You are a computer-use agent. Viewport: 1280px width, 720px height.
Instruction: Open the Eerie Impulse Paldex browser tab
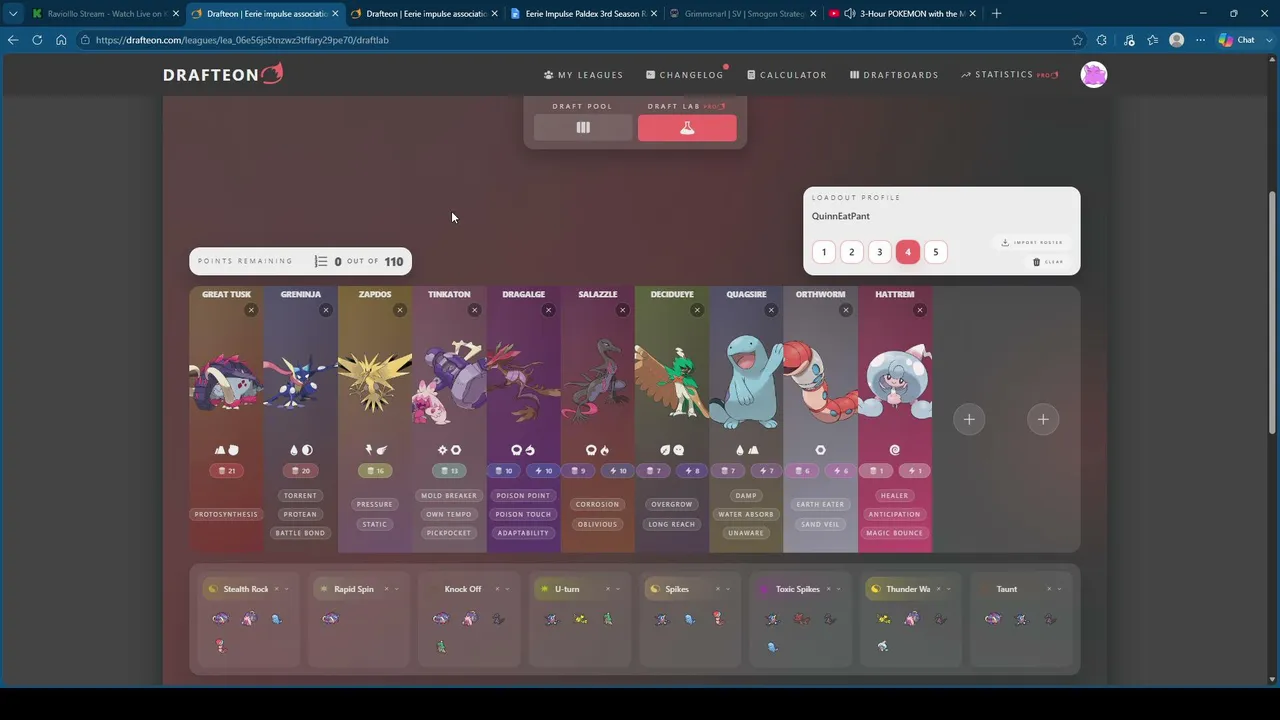(582, 14)
